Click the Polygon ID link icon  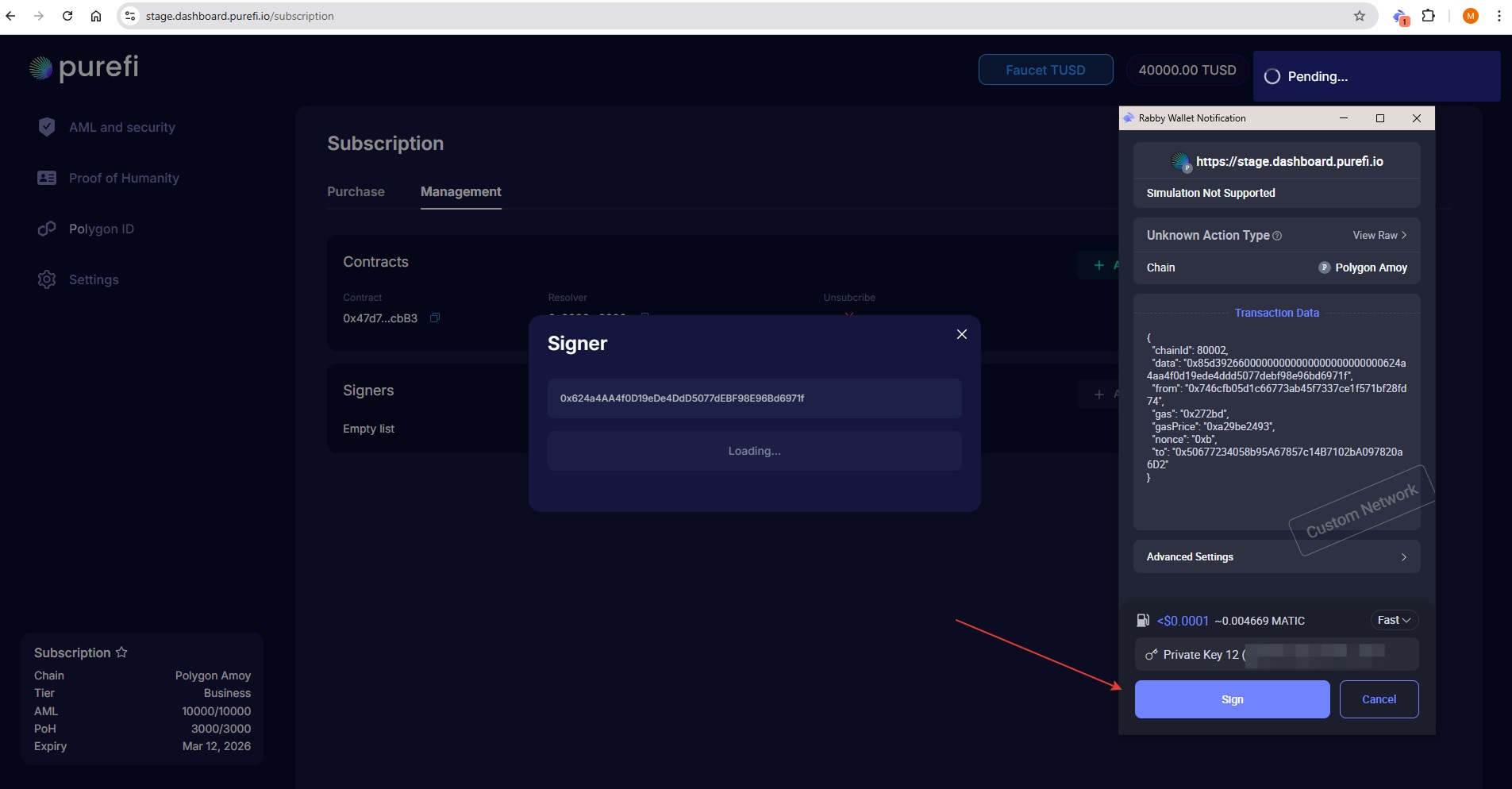tap(47, 229)
